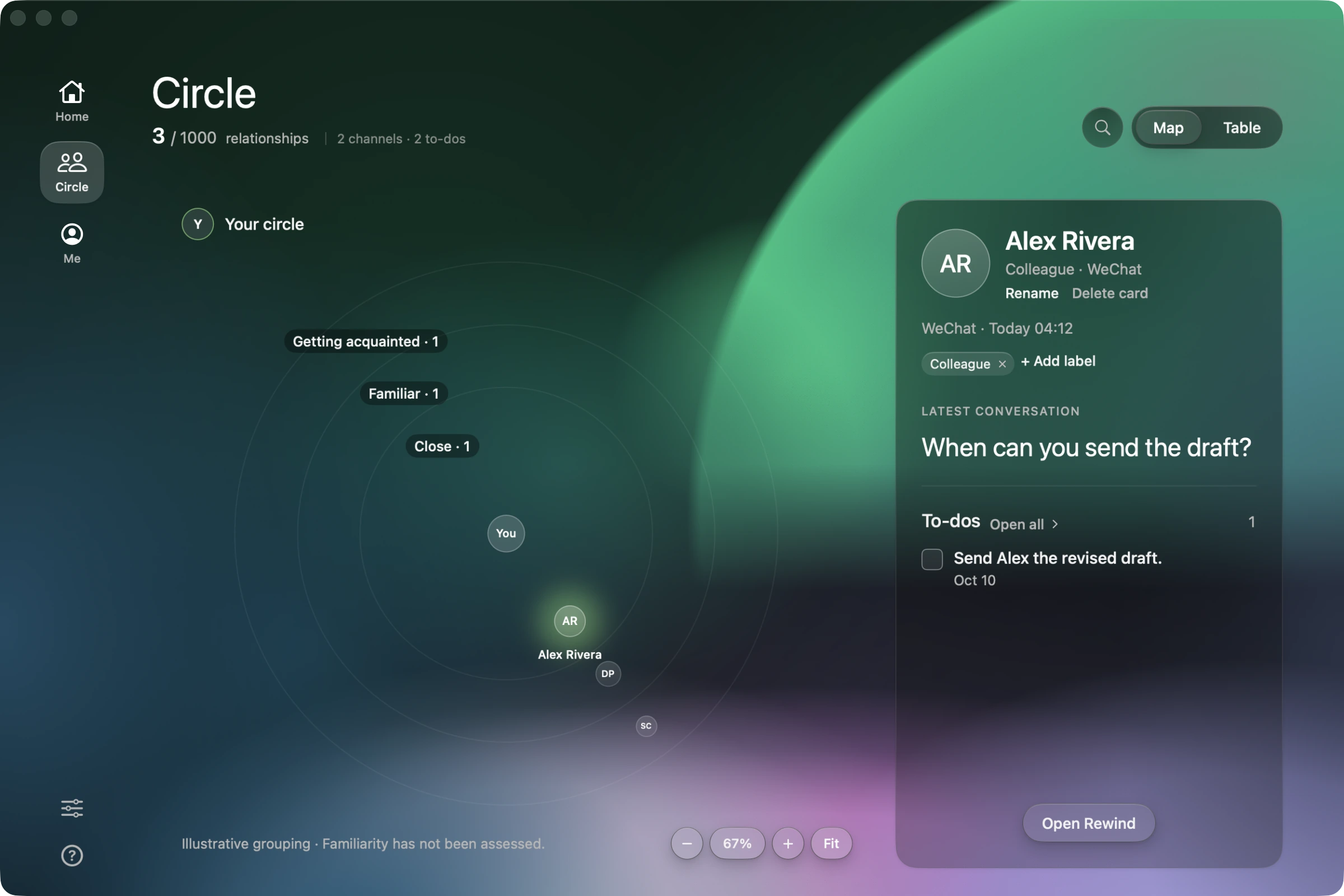
Task: Click the Alex Rivera label under AR node
Action: coord(570,655)
